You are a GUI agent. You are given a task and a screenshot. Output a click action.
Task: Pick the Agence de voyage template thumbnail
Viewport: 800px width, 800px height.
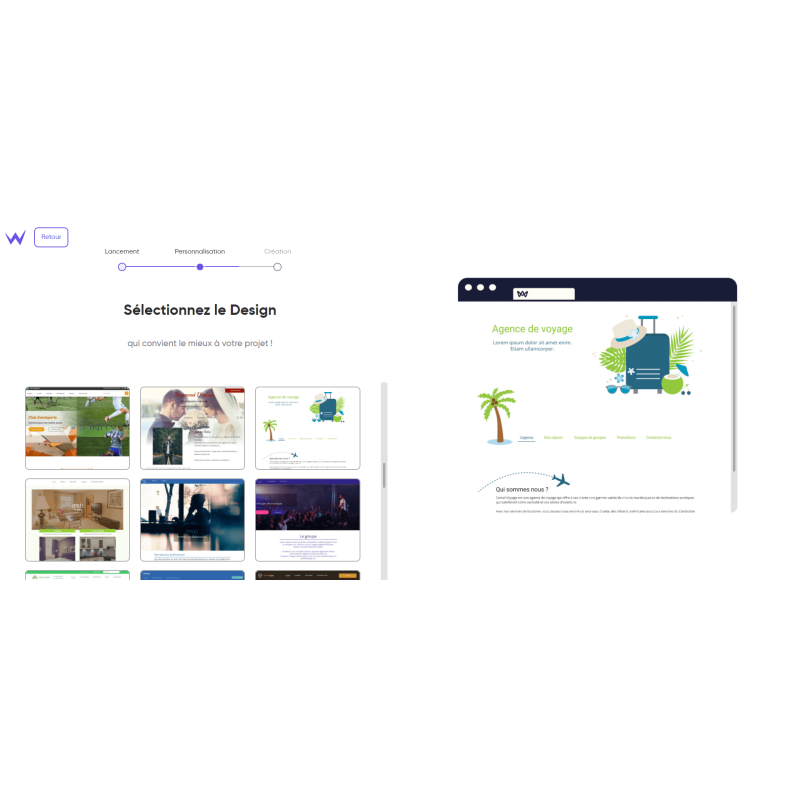[x=307, y=427]
